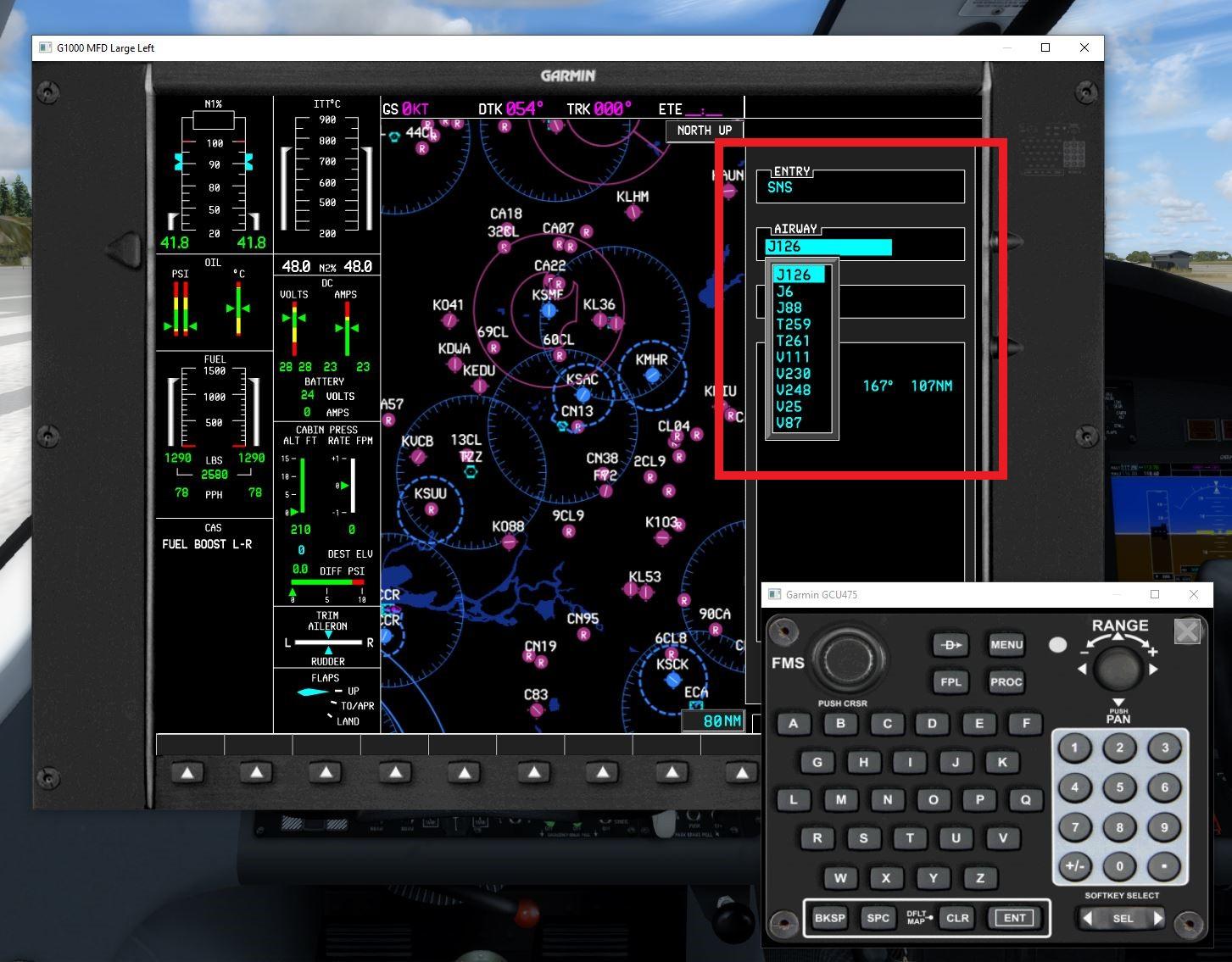This screenshot has width=1232, height=962.
Task: Click the NORTH UP map orientation label
Action: [x=704, y=131]
